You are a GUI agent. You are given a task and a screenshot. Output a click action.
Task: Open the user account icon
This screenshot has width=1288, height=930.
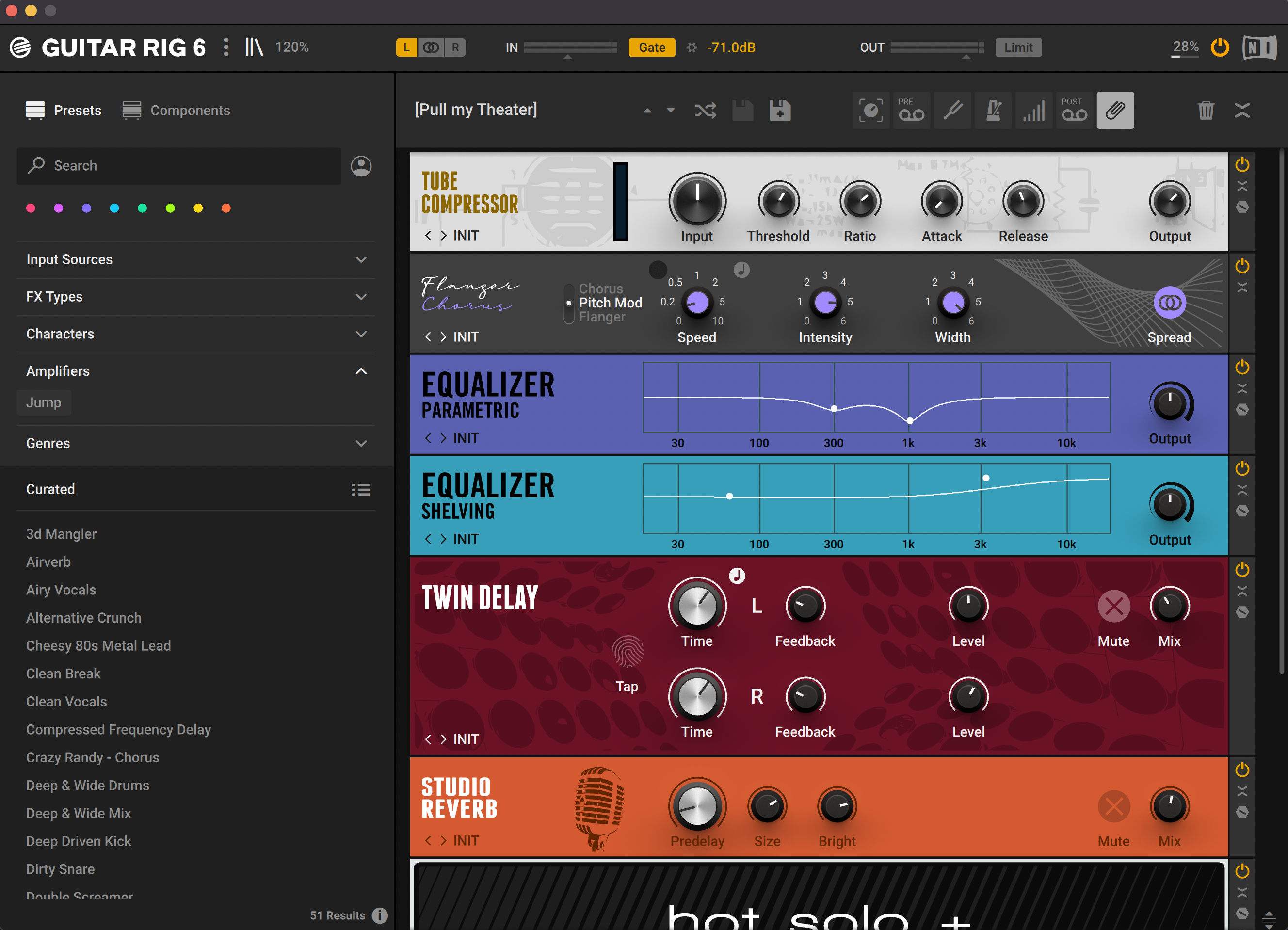(x=361, y=166)
